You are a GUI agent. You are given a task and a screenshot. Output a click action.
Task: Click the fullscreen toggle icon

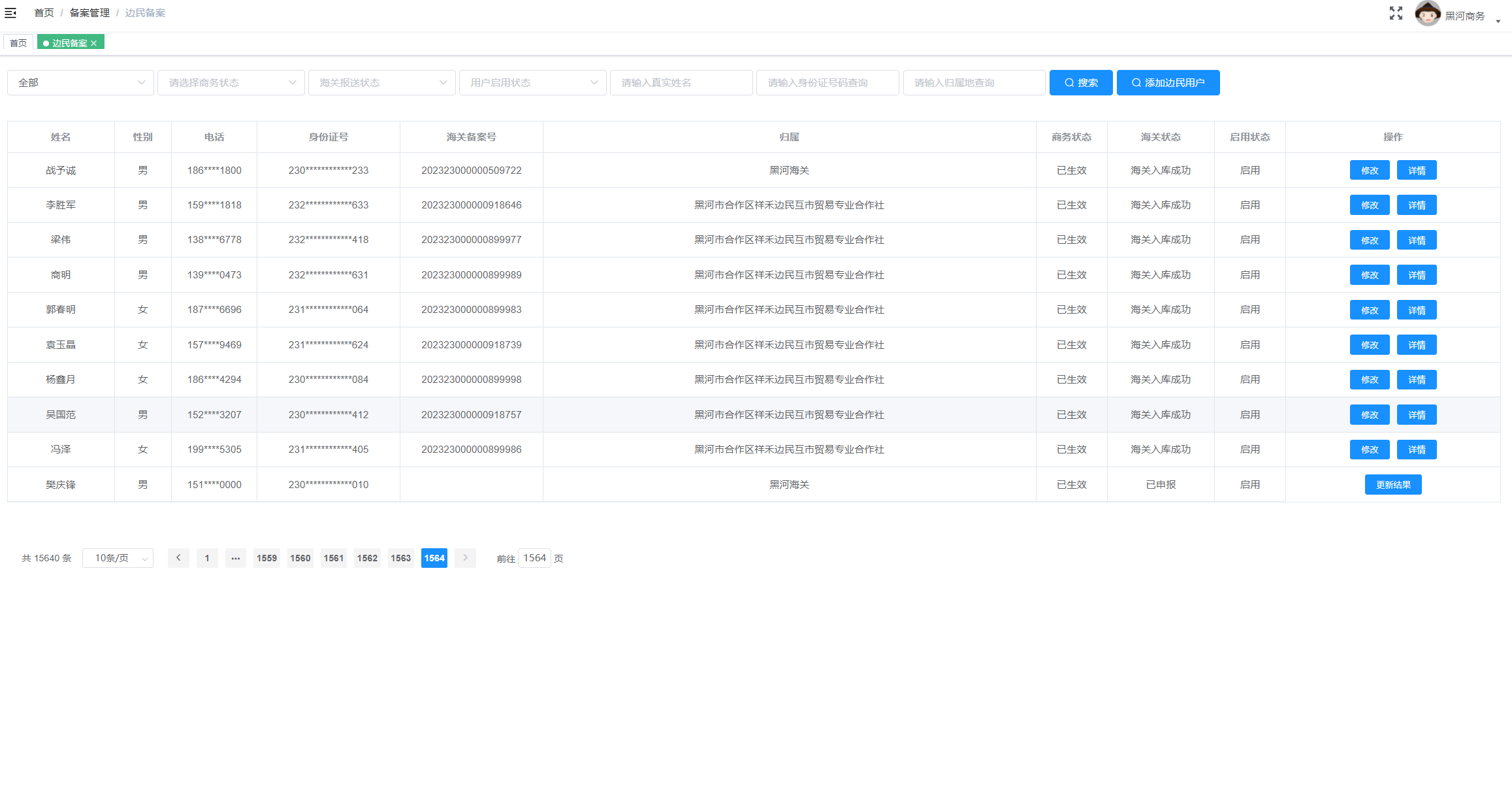click(x=1396, y=13)
